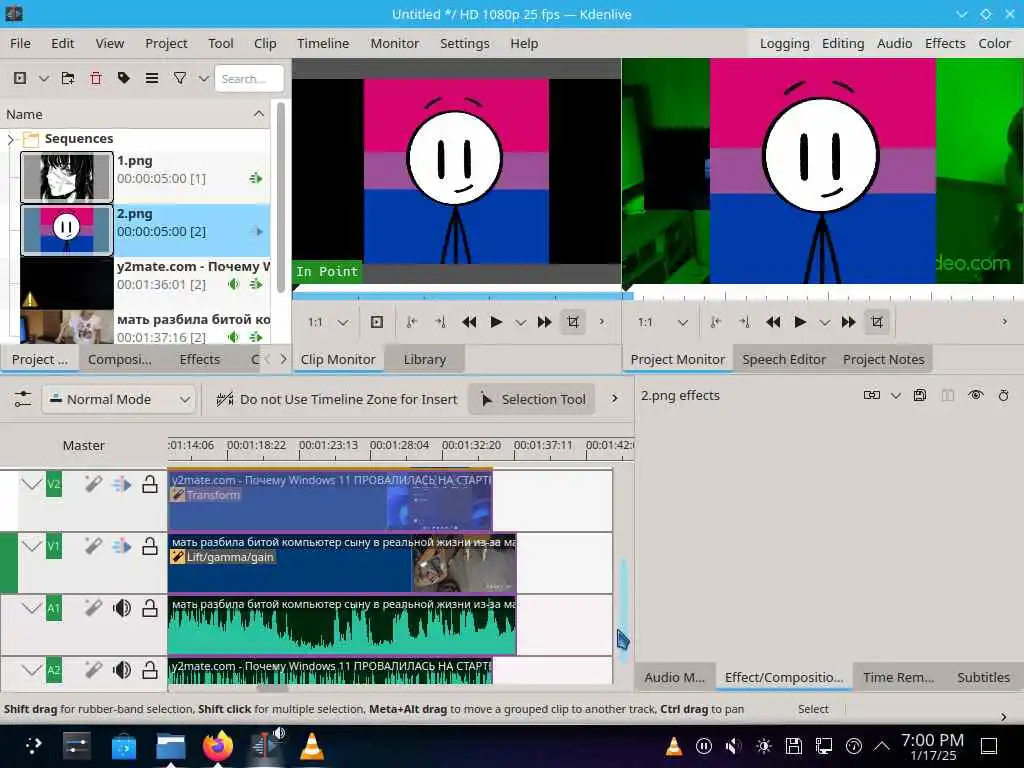This screenshot has width=1024, height=768.
Task: Click the Clip Monitor set zone in icon
Action: point(412,322)
